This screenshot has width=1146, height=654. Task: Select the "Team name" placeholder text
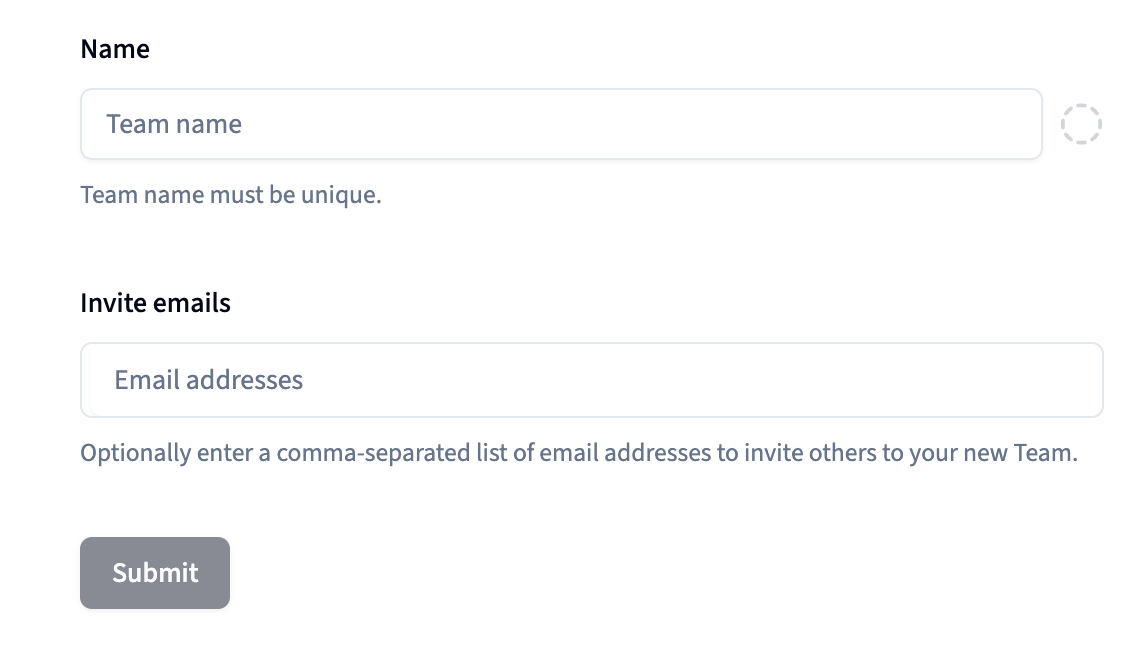tap(174, 124)
